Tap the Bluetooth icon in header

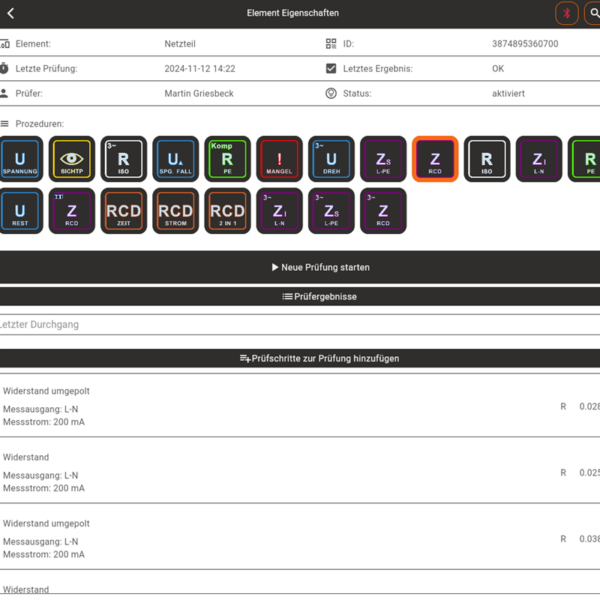pos(567,13)
